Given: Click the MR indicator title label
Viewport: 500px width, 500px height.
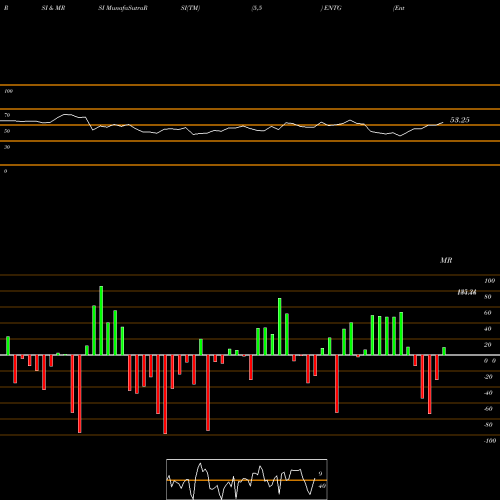Looking at the screenshot, I should click(446, 260).
